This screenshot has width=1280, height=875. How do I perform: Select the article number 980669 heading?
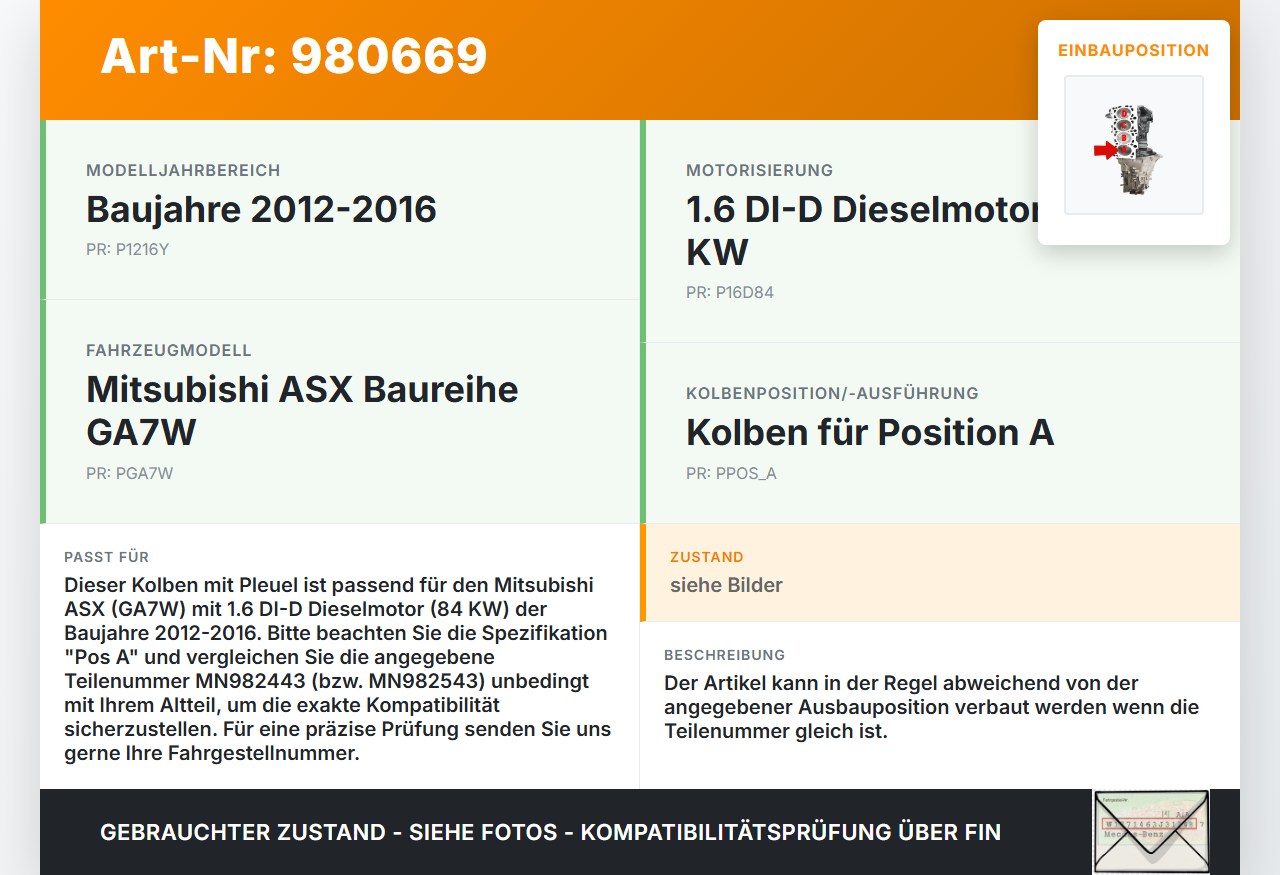(x=293, y=58)
